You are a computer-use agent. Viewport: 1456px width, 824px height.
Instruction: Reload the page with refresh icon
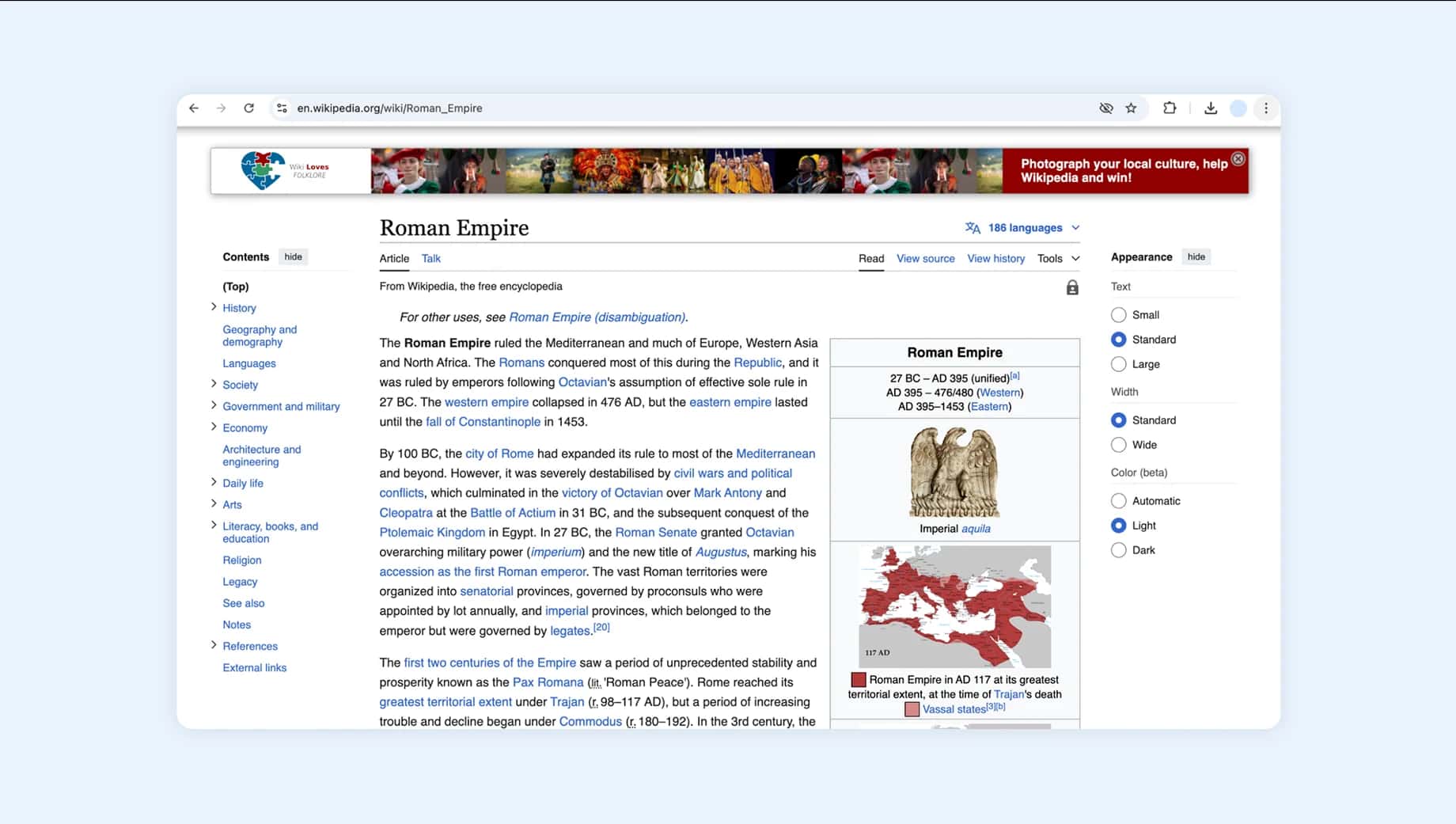pos(248,108)
